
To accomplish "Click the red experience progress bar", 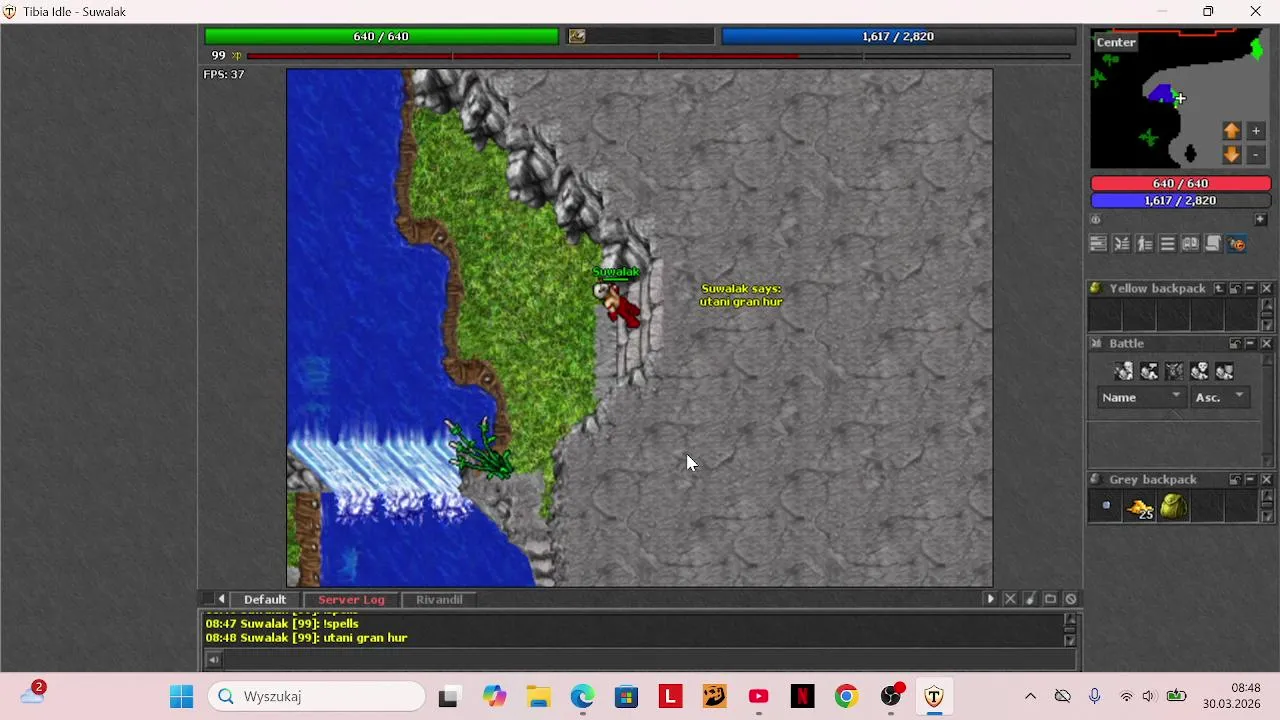I will pos(658,56).
